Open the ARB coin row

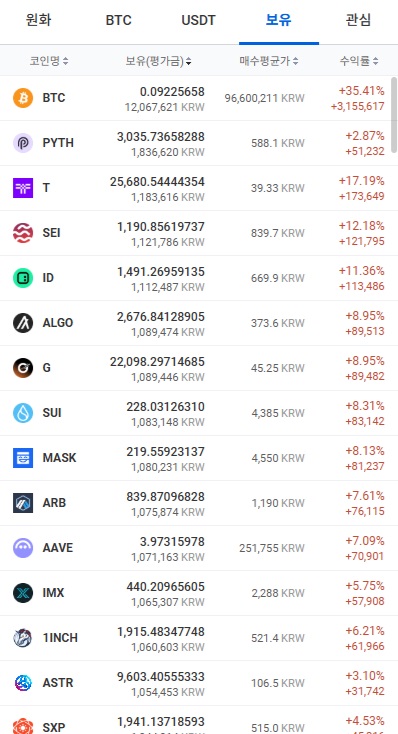(199, 503)
